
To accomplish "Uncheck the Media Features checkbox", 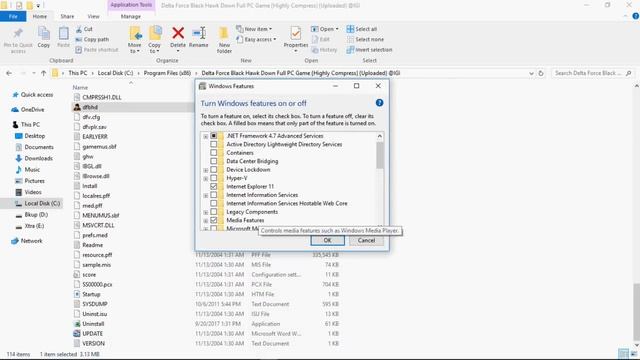I will point(213,220).
